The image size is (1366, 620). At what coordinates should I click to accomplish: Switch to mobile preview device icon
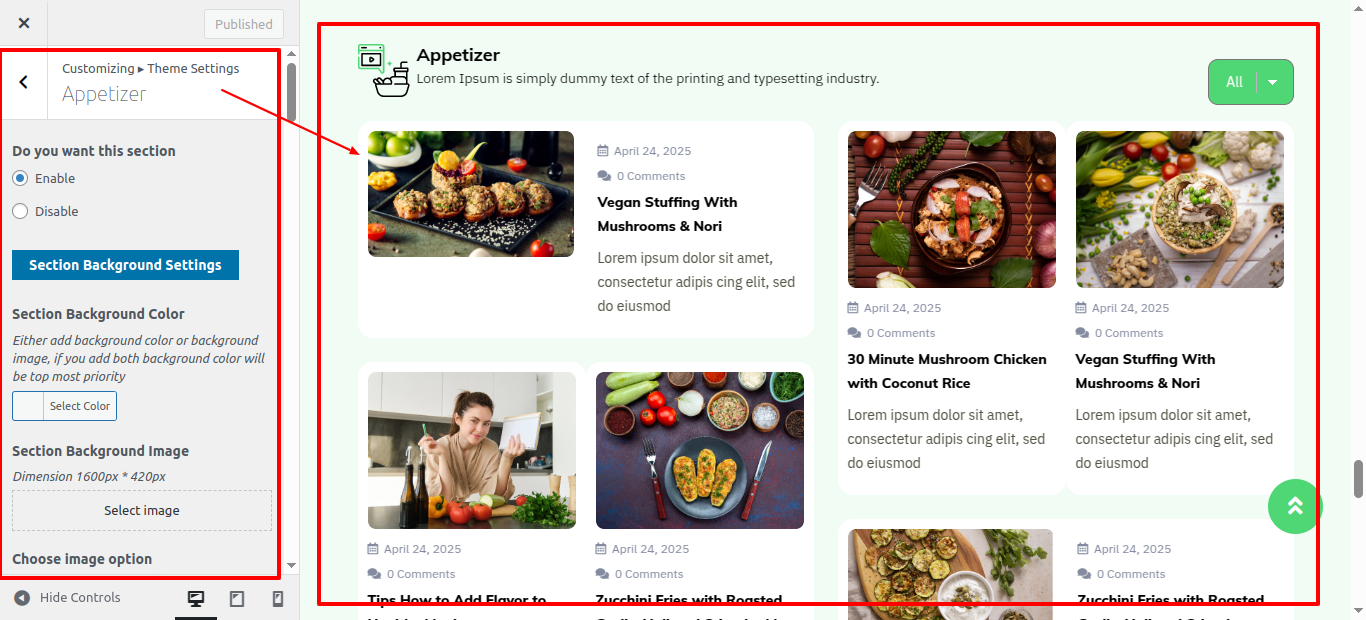coord(278,599)
